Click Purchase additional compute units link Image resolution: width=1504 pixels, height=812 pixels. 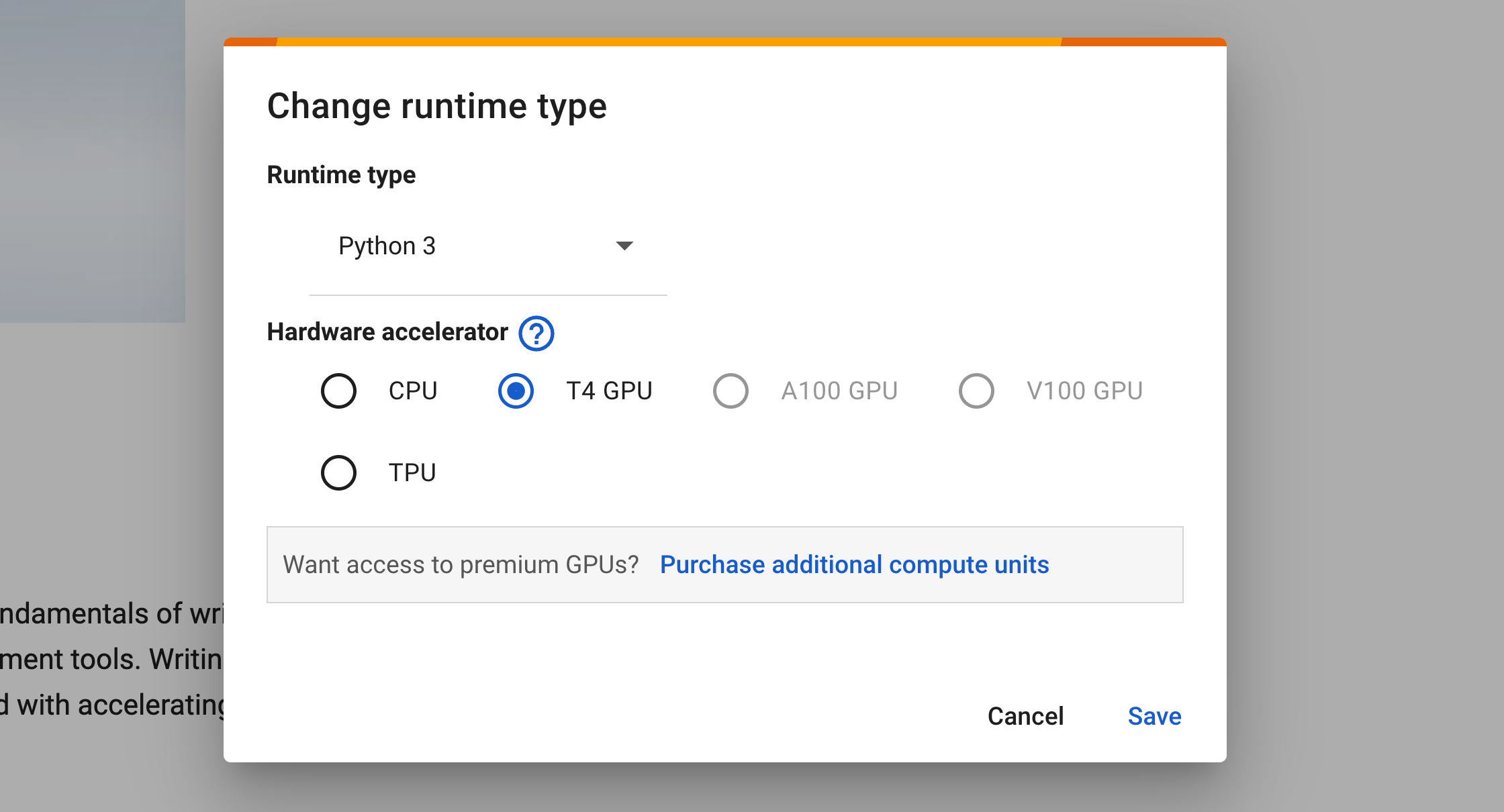point(854,564)
